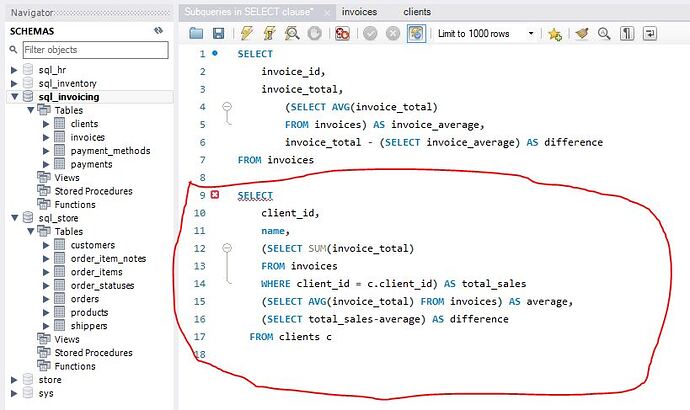Expand the sys schema
The image size is (690, 410).
click(14, 393)
